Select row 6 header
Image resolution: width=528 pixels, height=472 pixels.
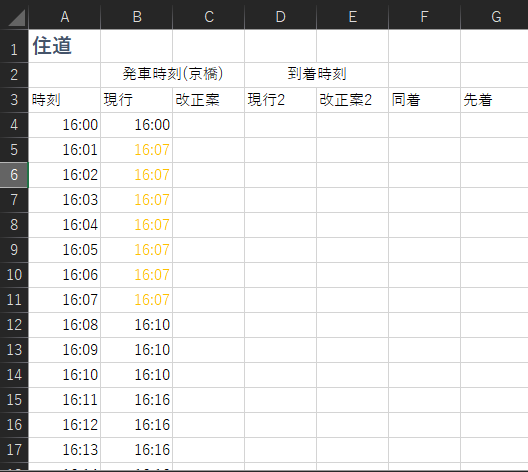click(14, 175)
